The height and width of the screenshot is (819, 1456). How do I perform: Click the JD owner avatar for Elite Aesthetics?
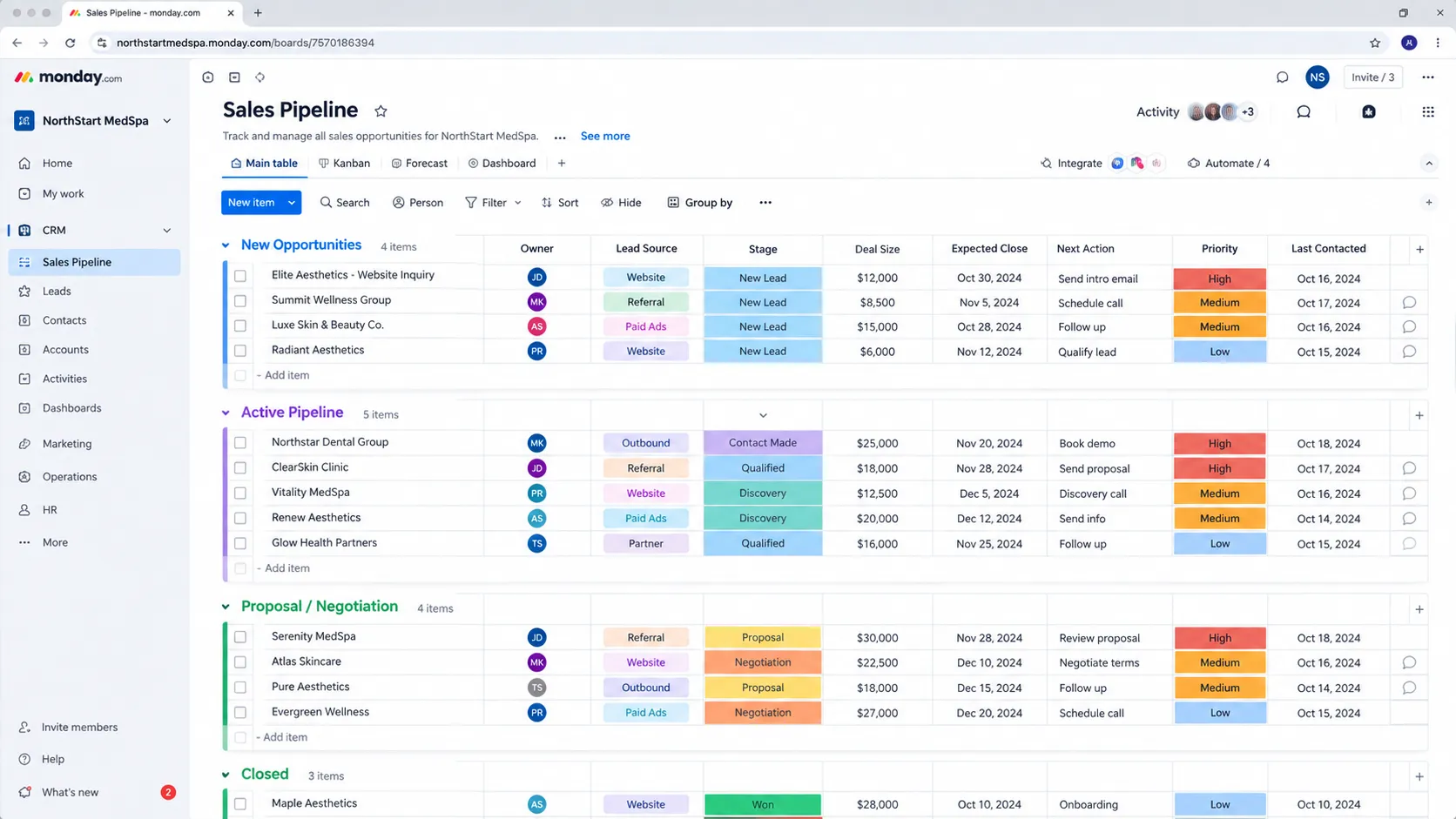[x=536, y=278]
